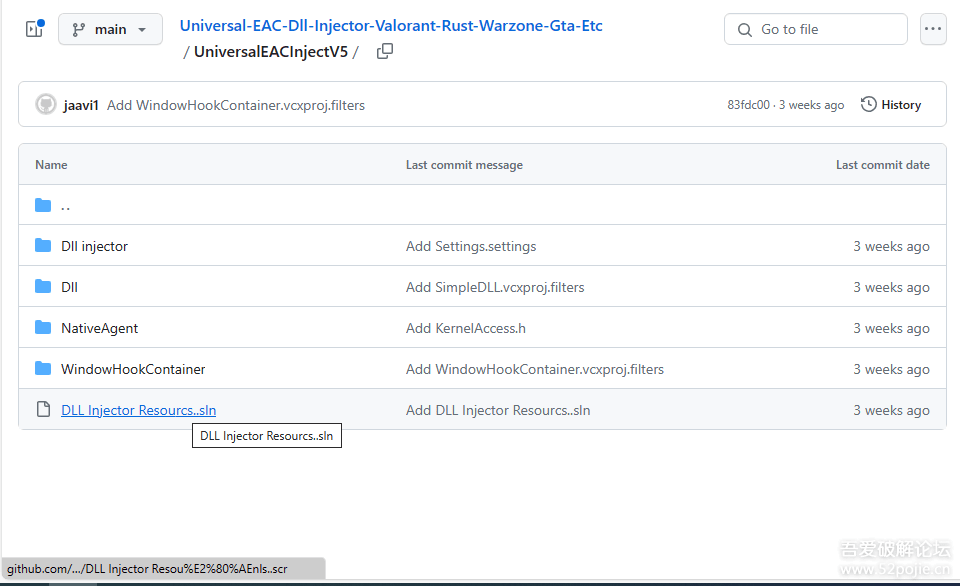Open the WindowHookContainer folder
This screenshot has width=960, height=586.
pos(133,369)
